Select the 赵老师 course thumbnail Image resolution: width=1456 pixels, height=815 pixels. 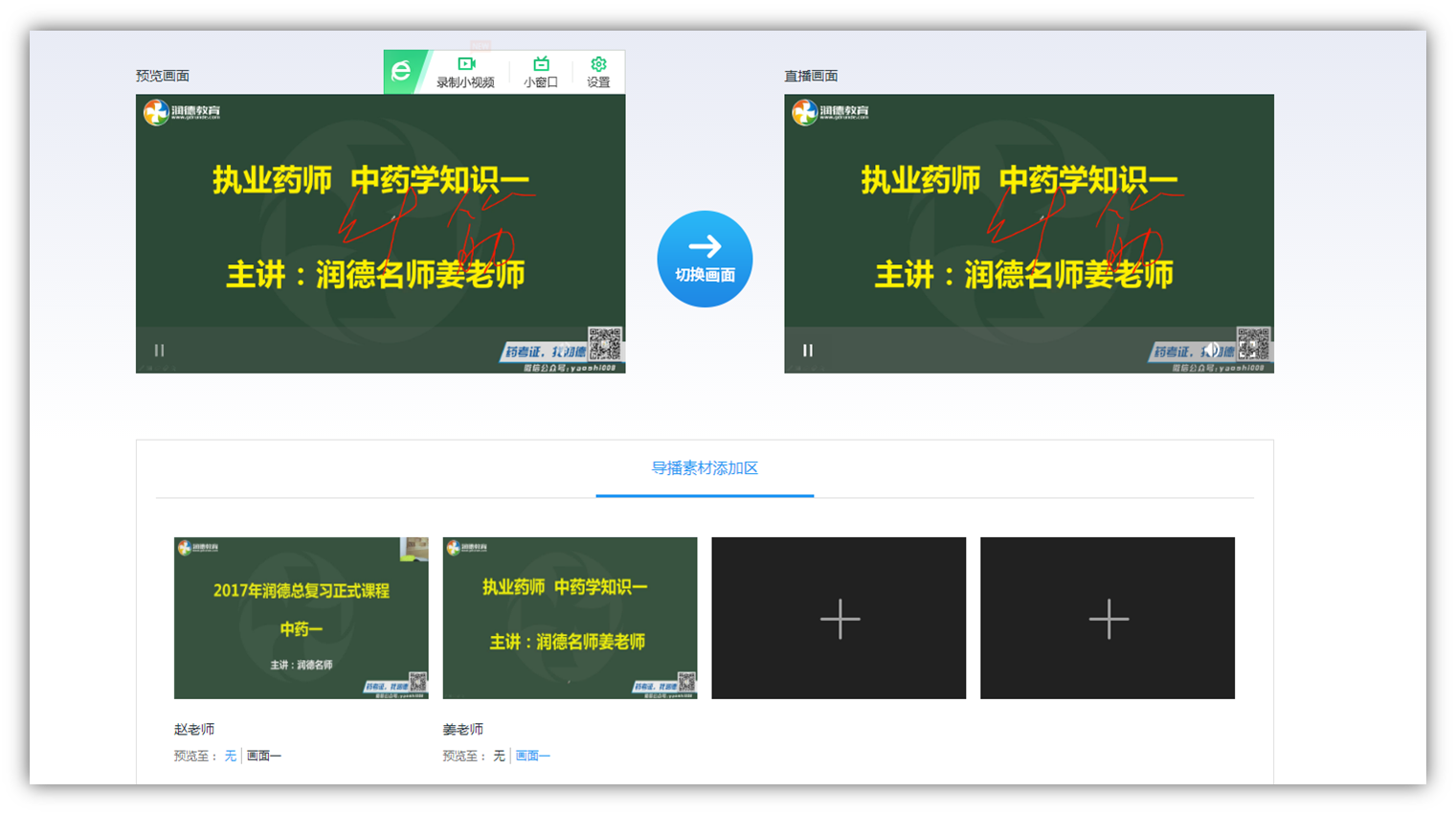tap(301, 618)
